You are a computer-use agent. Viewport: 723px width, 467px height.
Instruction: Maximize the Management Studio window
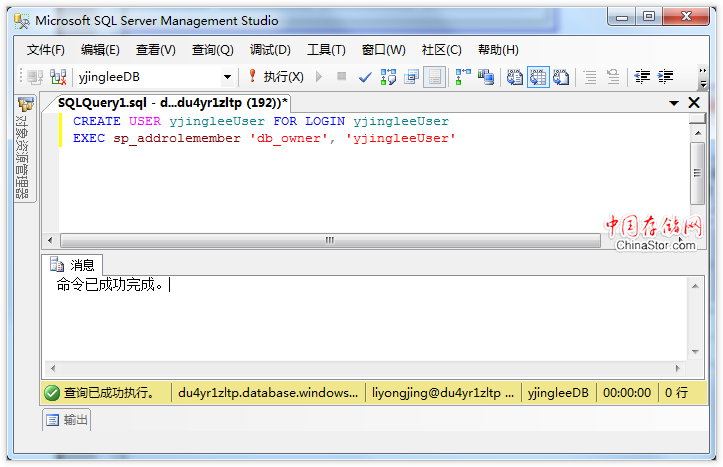tap(649, 17)
